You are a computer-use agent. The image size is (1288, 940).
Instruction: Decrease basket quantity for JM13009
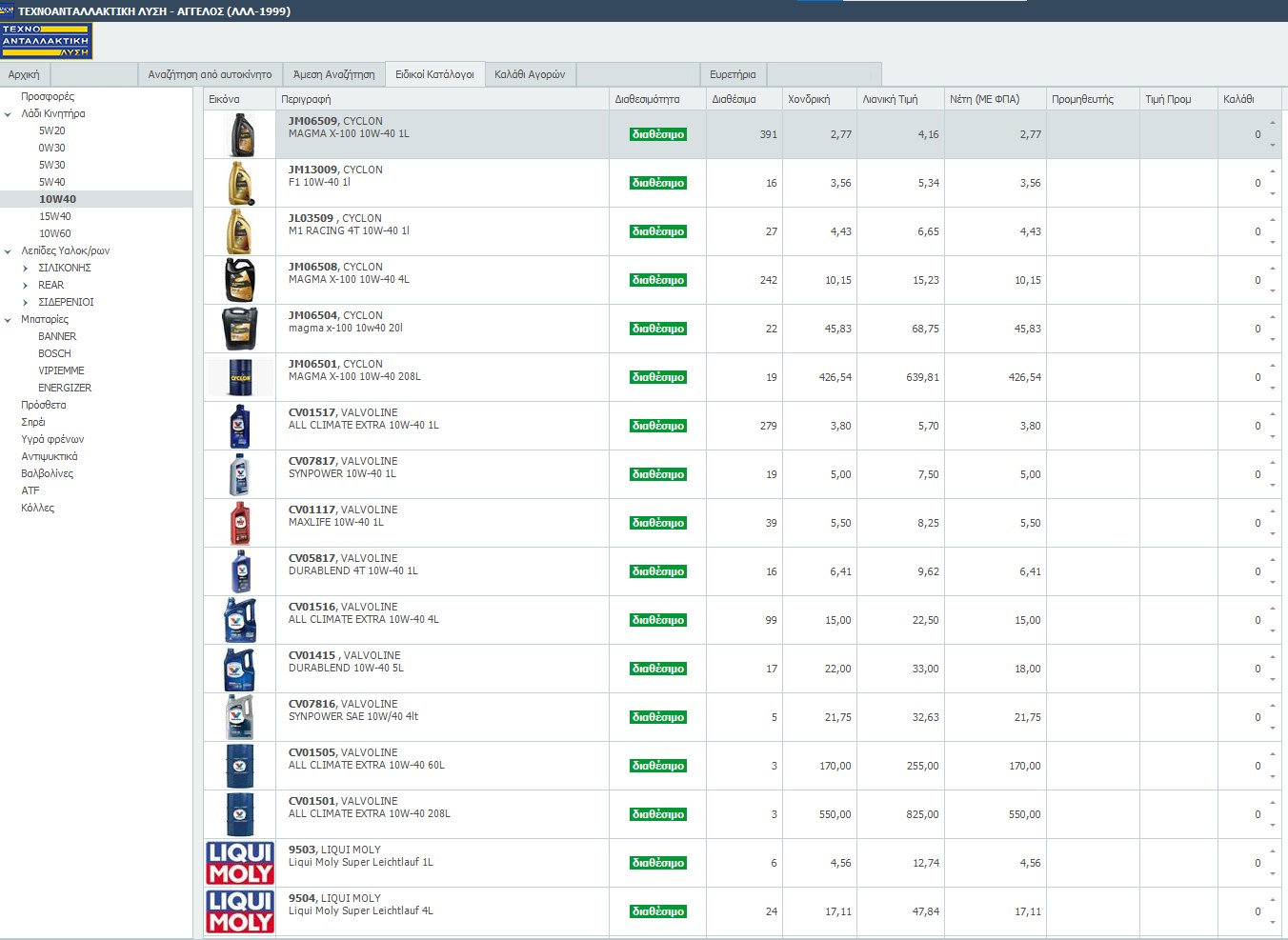1273,194
